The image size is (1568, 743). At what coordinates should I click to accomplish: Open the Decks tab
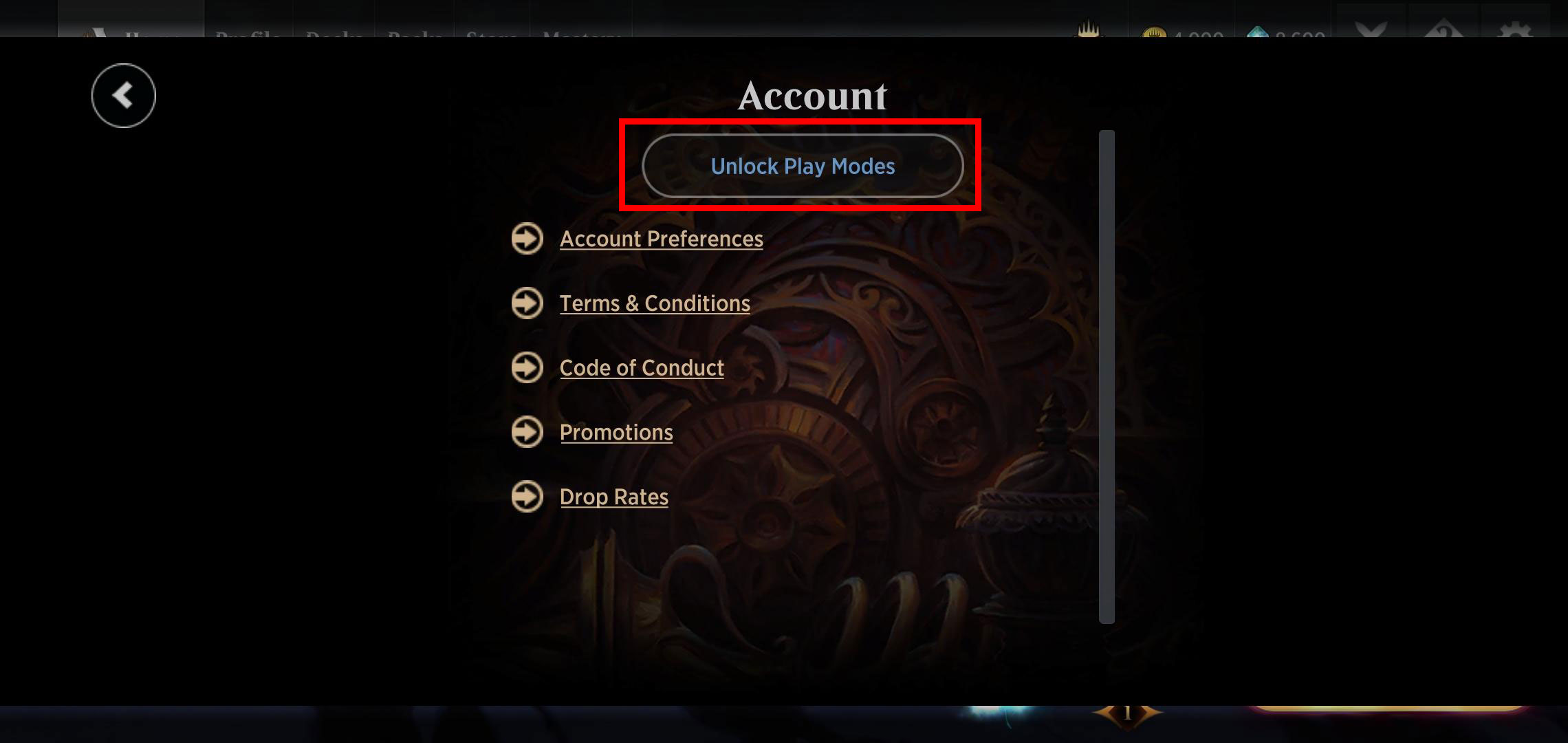point(334,34)
